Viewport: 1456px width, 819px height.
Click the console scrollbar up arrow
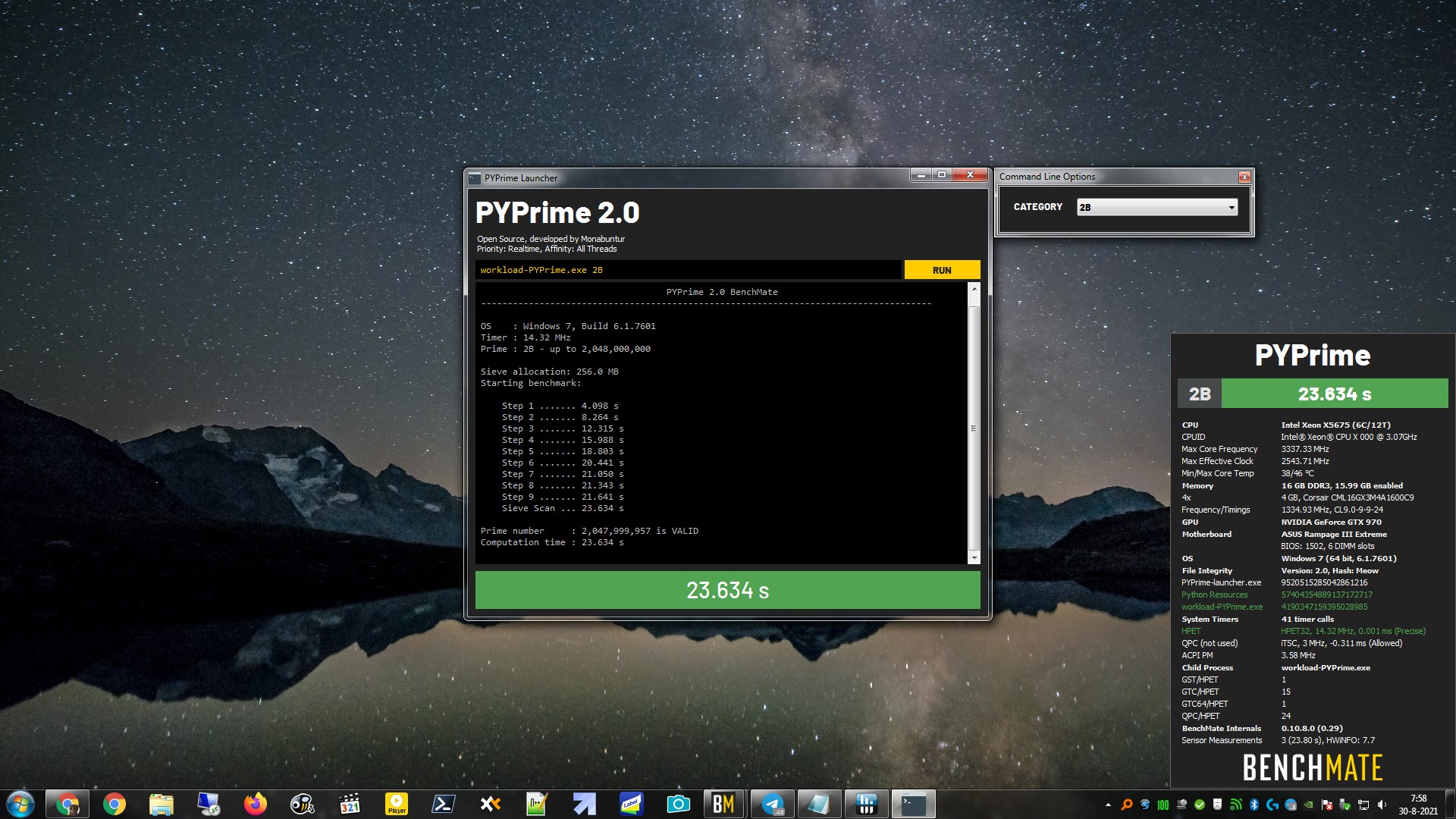pos(974,290)
